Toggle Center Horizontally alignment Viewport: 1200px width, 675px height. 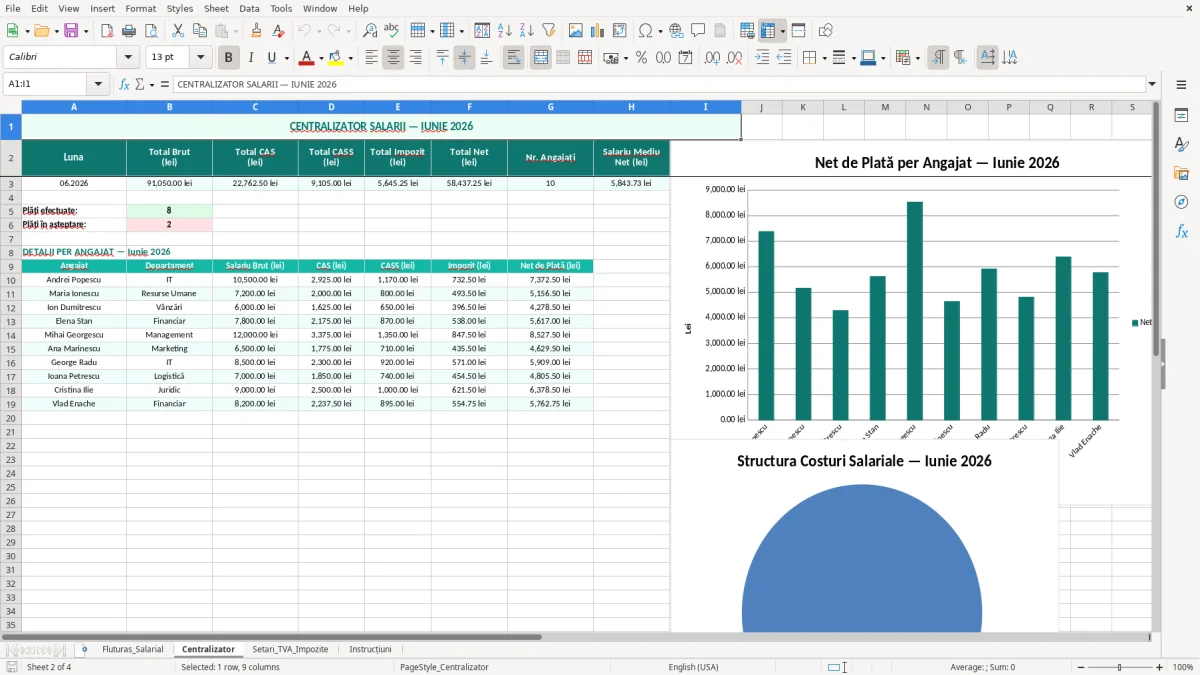(x=393, y=58)
